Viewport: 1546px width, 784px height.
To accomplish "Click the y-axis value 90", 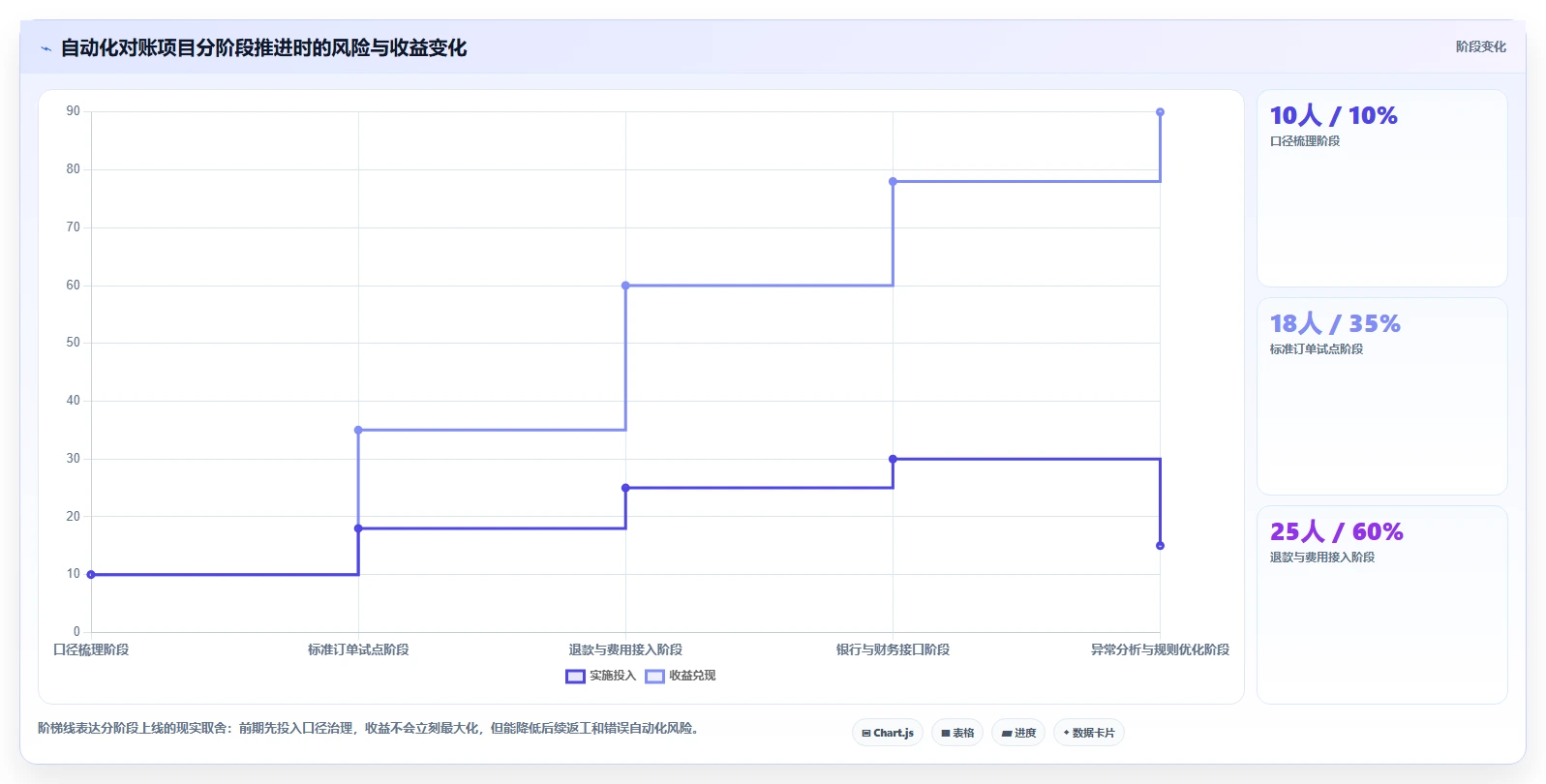I will click(74, 111).
